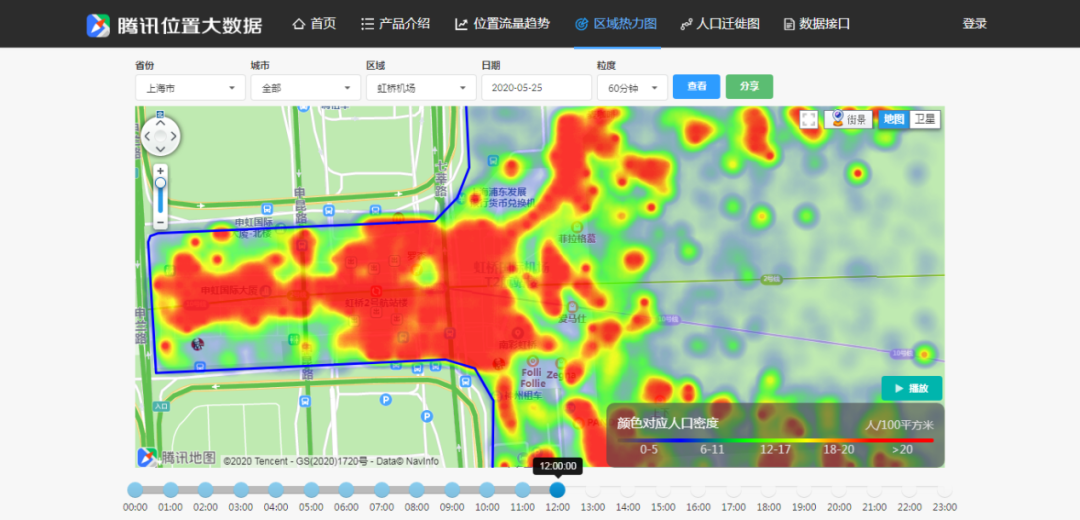
Task: Select the 06:00 timeline point
Action: [346, 490]
